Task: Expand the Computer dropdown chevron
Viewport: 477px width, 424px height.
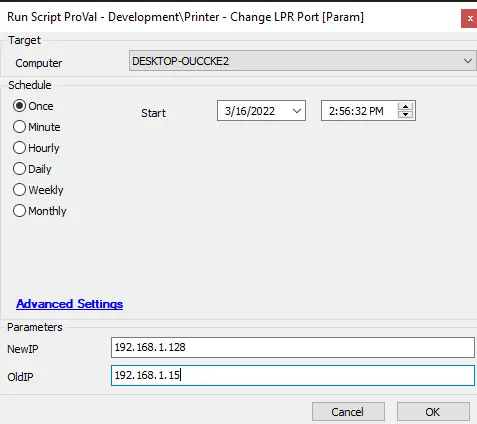Action: coord(468,61)
